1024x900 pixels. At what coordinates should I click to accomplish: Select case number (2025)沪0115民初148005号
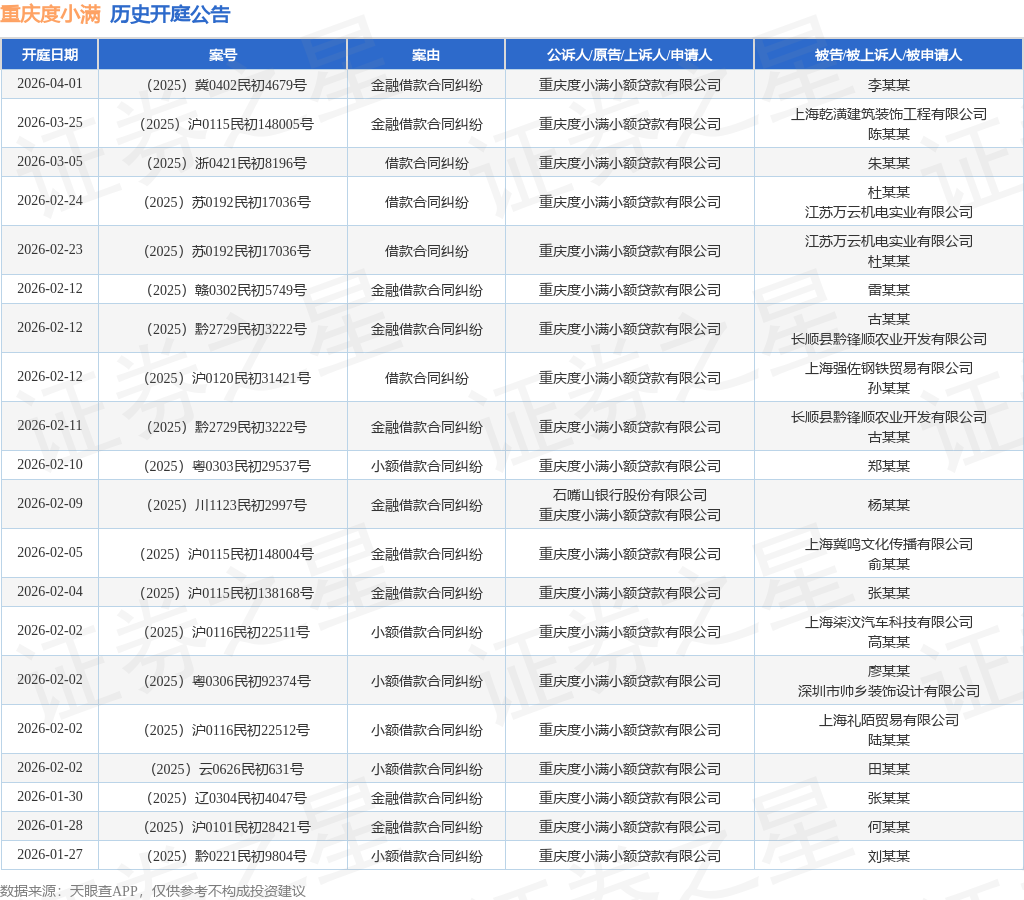coord(226,124)
